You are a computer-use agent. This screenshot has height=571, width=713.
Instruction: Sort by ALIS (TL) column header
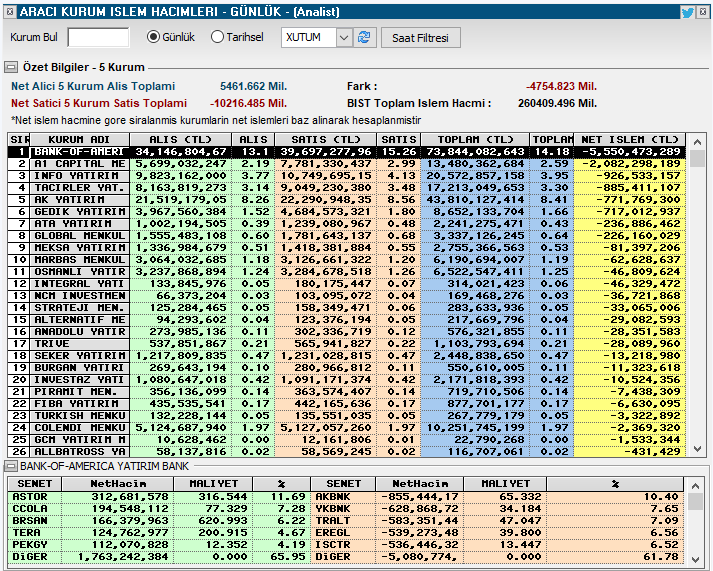click(x=181, y=140)
